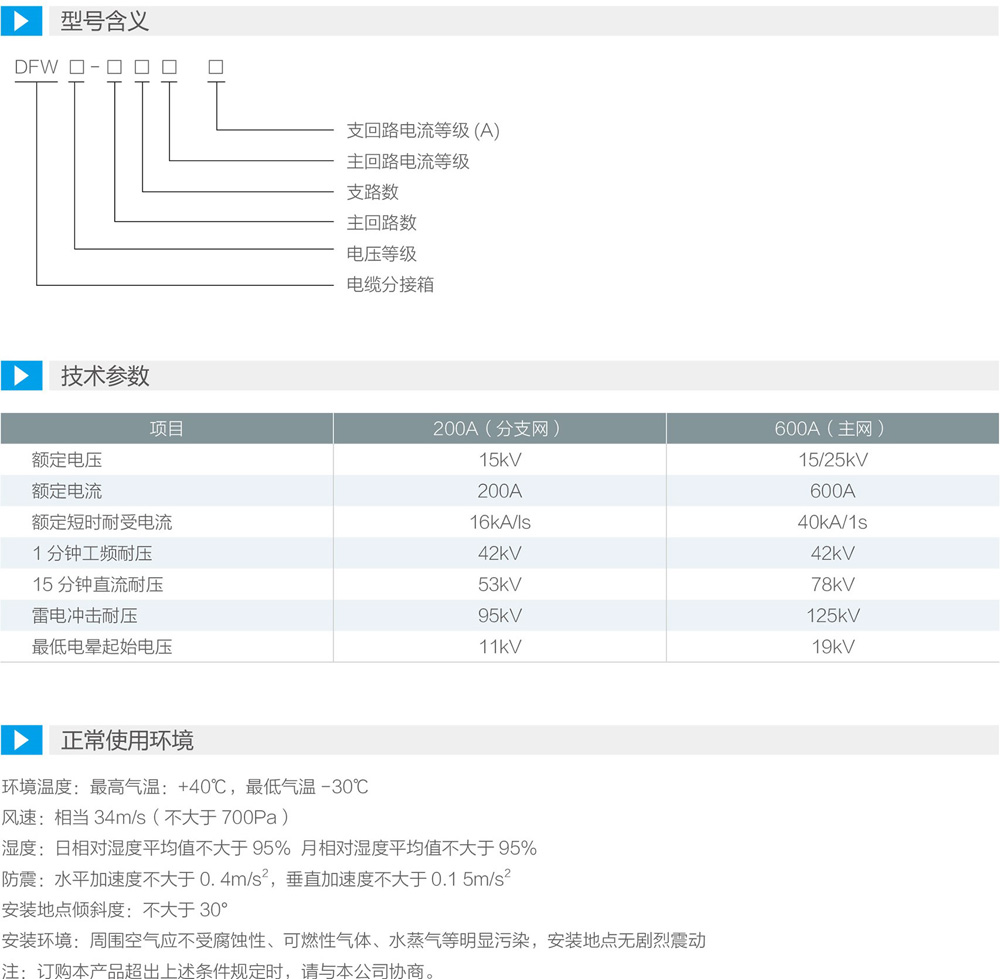Screen dimensions: 1000x979
Task: Click the blue arrow icon beside 技术参数
Action: pos(21,376)
